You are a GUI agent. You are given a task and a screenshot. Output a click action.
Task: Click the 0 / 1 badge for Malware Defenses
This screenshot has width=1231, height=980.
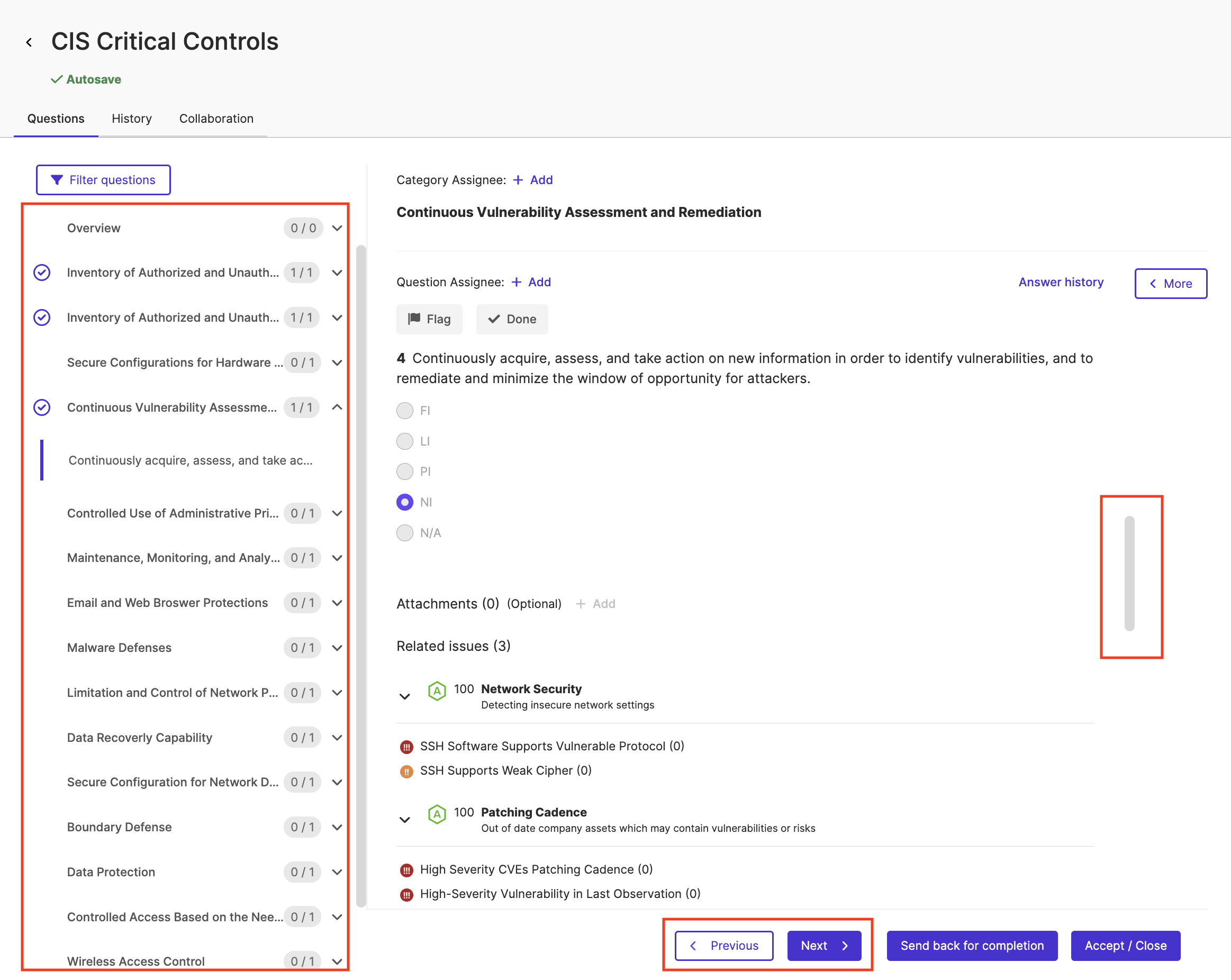coord(303,648)
